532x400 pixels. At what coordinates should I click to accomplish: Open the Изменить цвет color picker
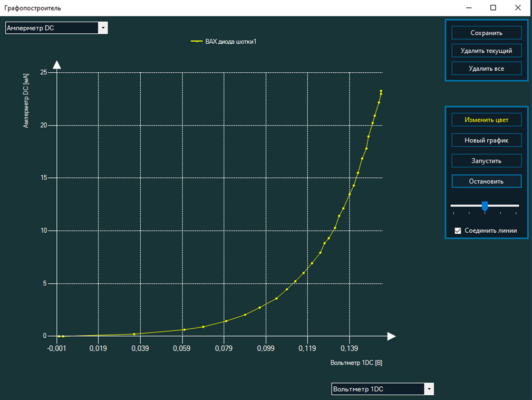[486, 120]
